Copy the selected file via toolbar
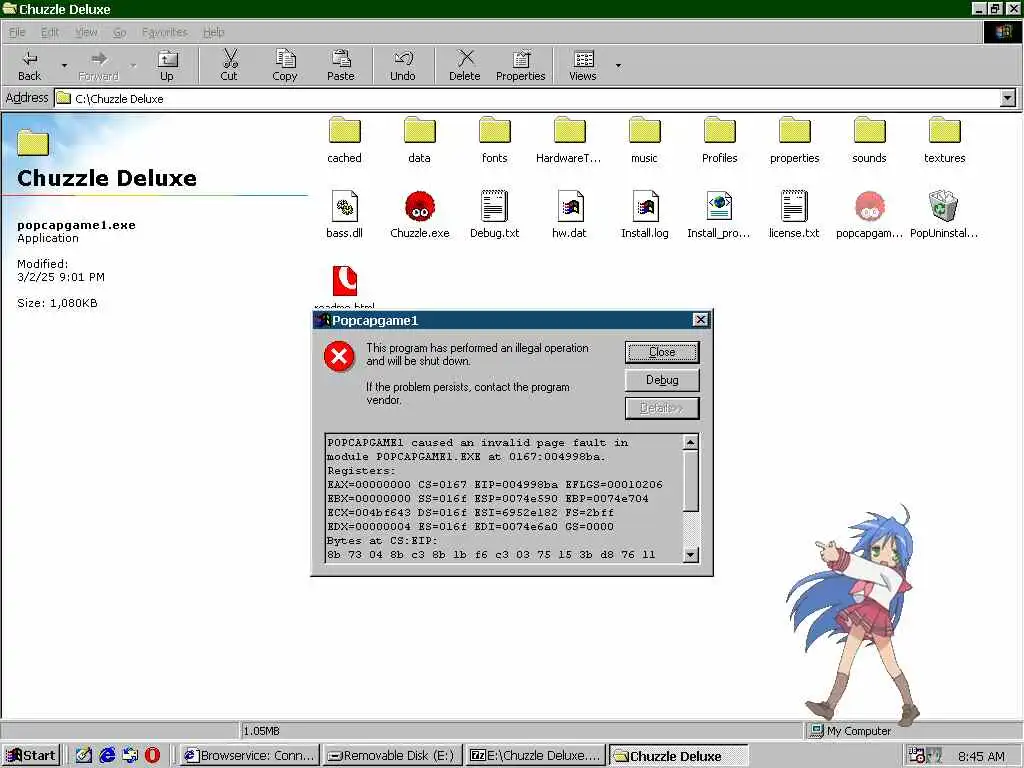 click(x=285, y=65)
